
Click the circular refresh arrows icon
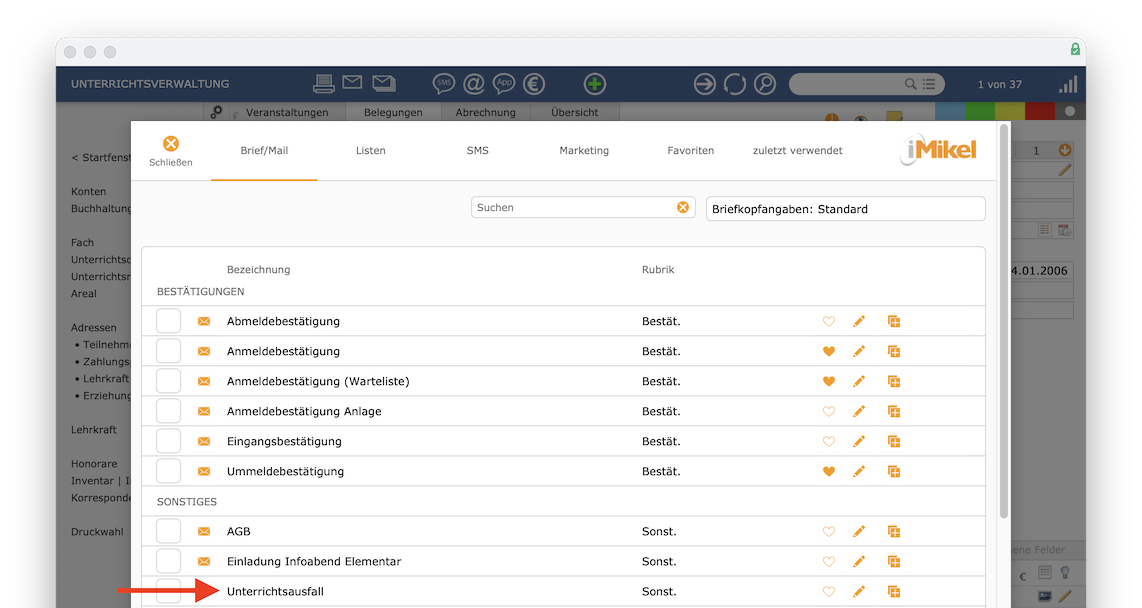(735, 84)
